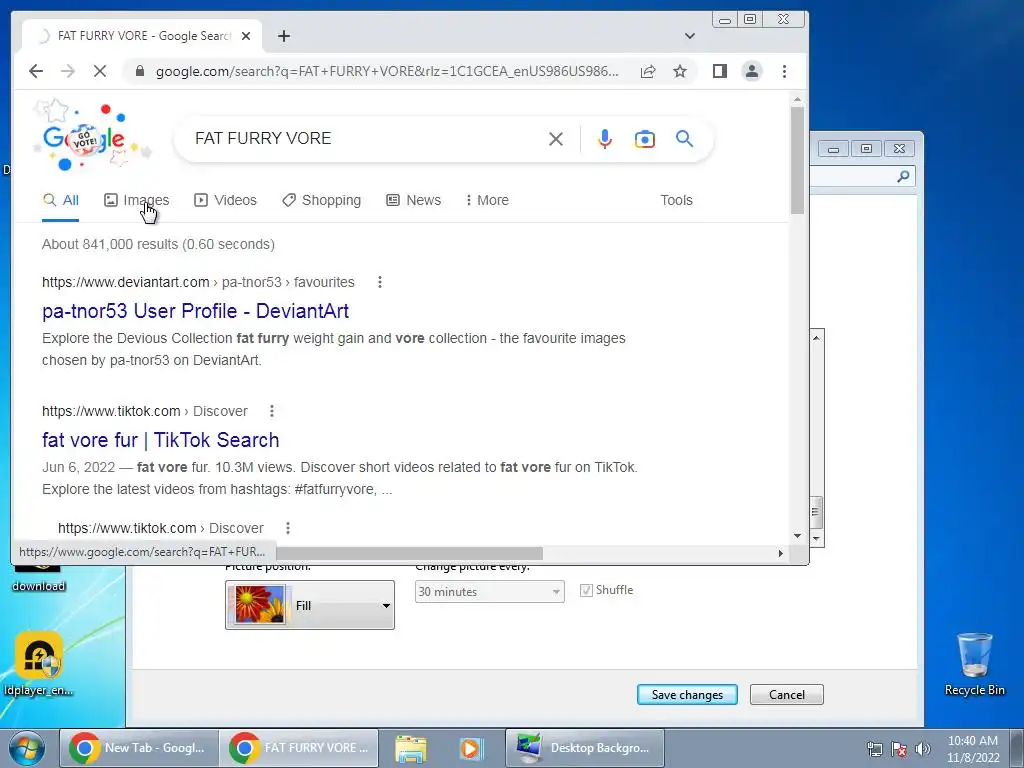
Task: Click the Chrome horizontal scrollbar thumb
Action: [x=409, y=553]
